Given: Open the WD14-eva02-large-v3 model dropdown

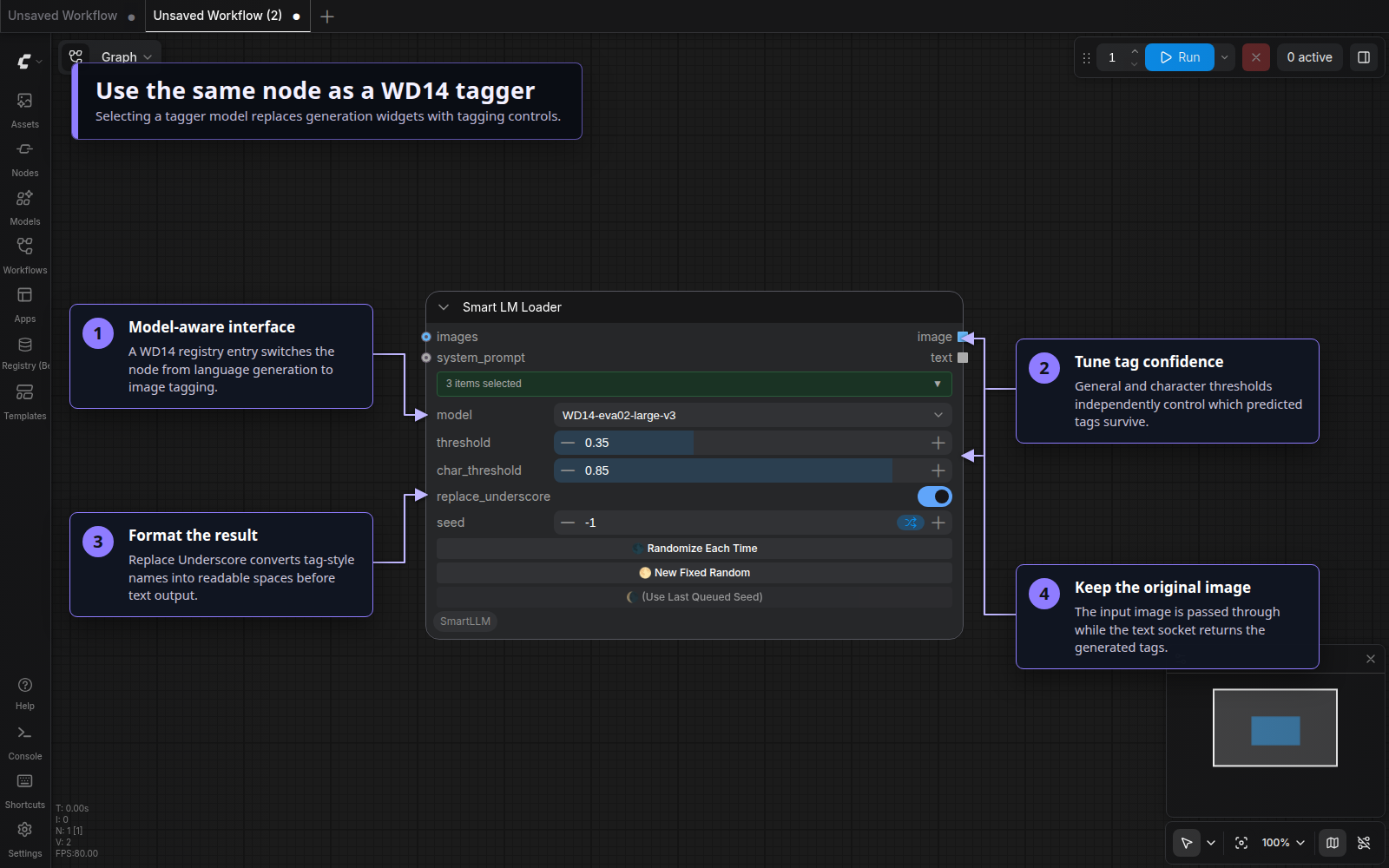Looking at the screenshot, I should pos(753,415).
